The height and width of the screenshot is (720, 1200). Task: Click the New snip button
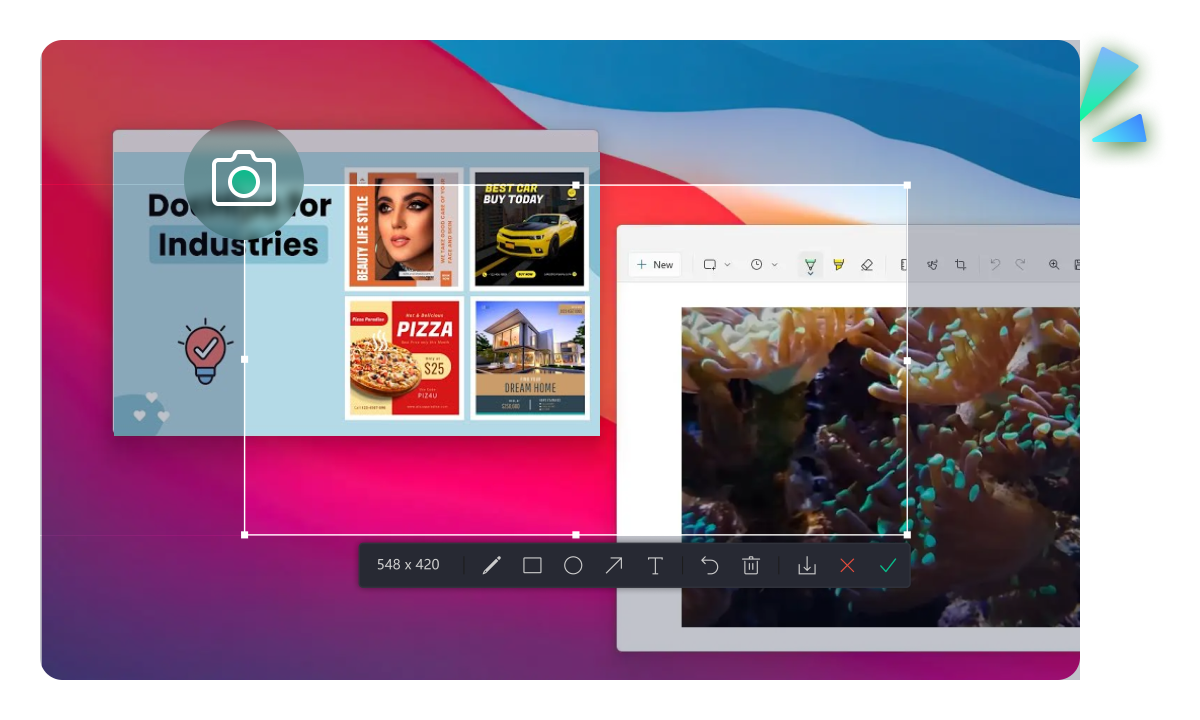point(655,265)
